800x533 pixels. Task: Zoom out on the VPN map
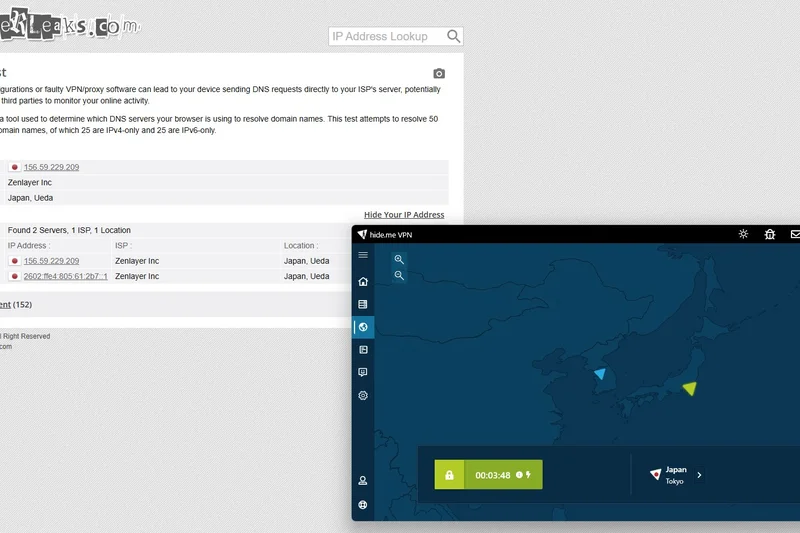click(x=399, y=275)
